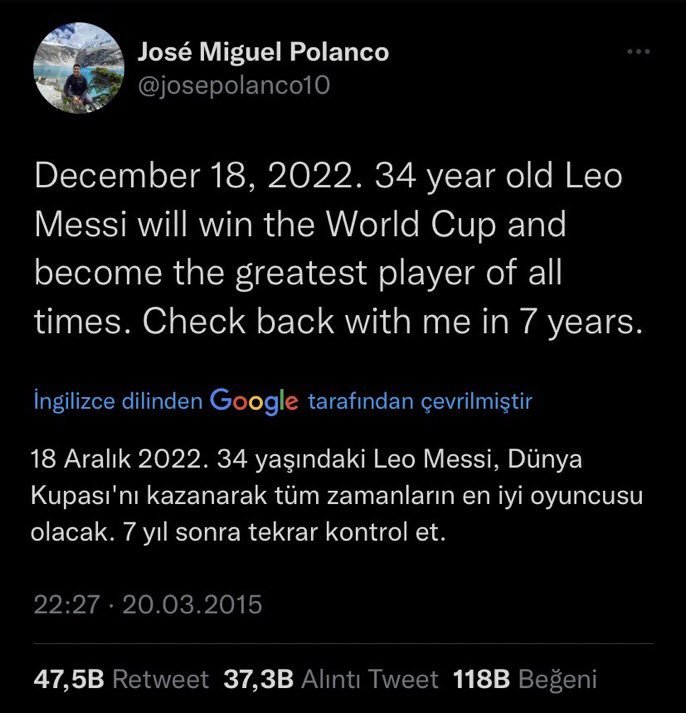Image resolution: width=686 pixels, height=713 pixels.
Task: Click the 22:27 tweet timestamp
Action: coord(65,604)
